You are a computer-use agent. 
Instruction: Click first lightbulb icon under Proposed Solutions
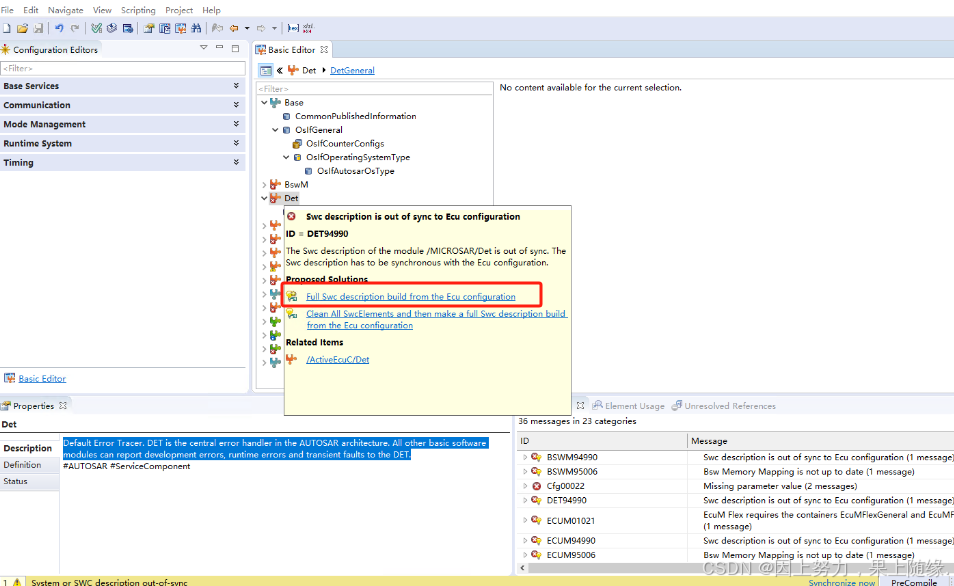[x=292, y=296]
